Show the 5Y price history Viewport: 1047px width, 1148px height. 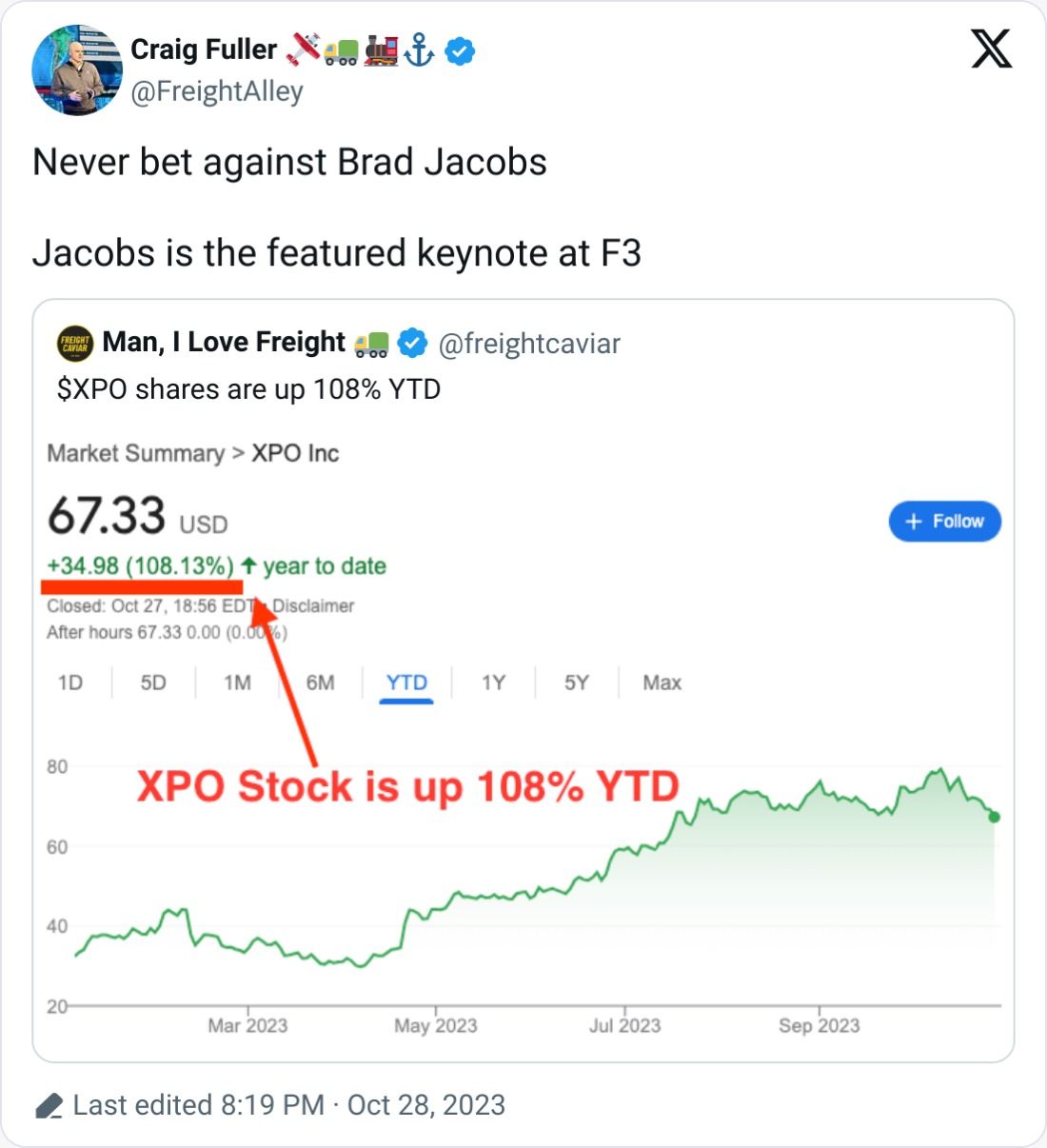click(x=576, y=683)
